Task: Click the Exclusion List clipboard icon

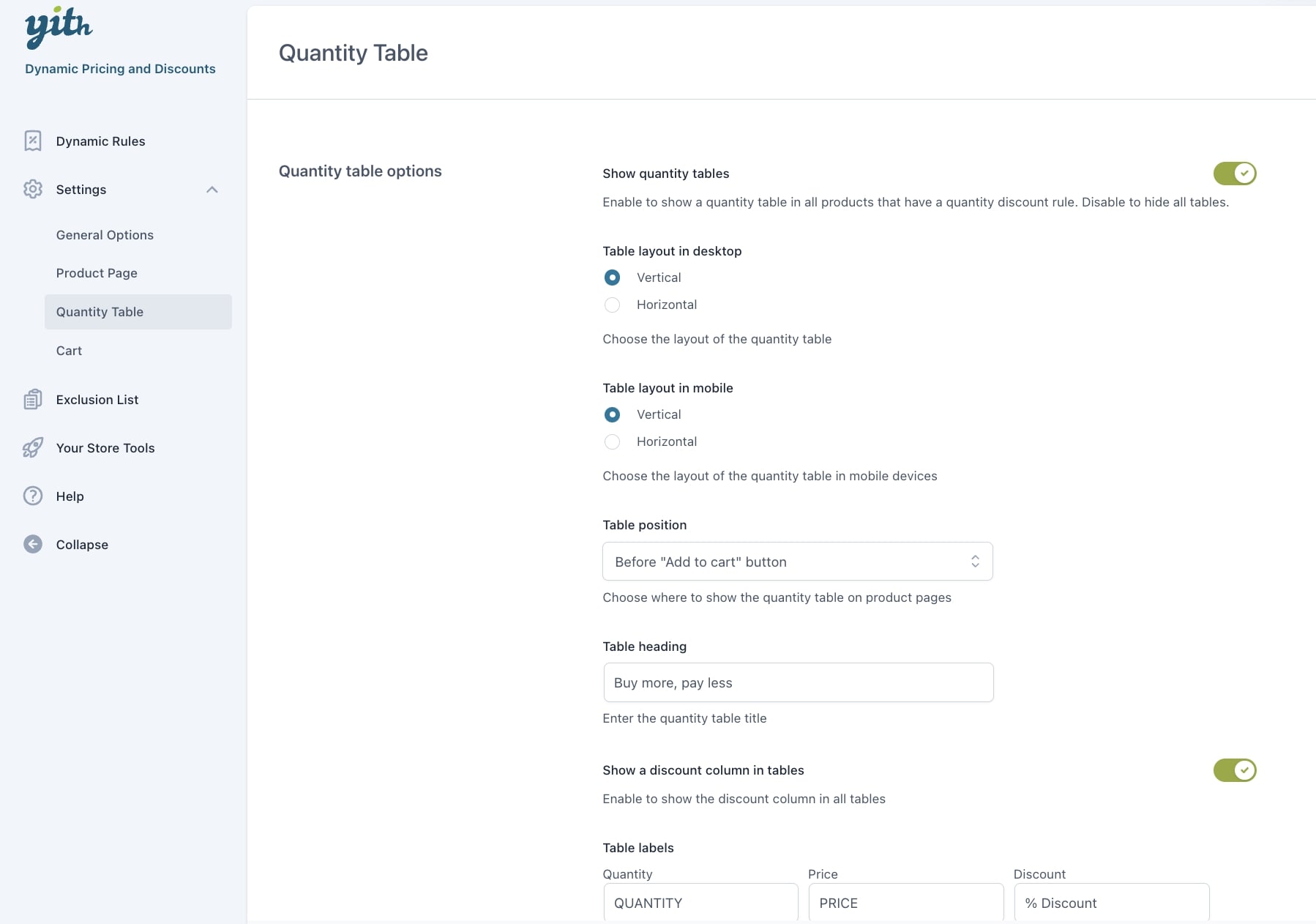Action: coord(33,399)
